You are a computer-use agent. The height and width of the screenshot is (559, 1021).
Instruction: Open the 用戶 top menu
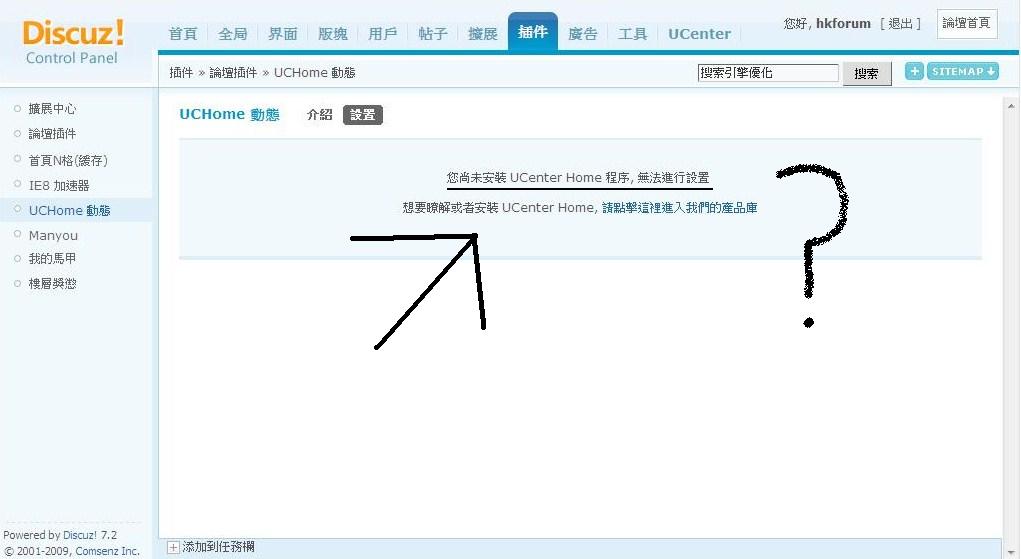tap(382, 33)
